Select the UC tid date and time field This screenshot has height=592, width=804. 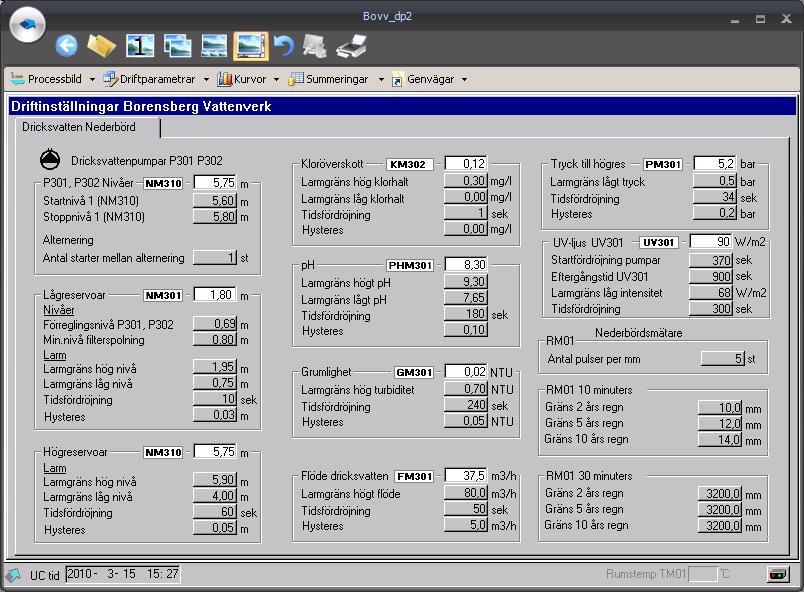[x=123, y=574]
